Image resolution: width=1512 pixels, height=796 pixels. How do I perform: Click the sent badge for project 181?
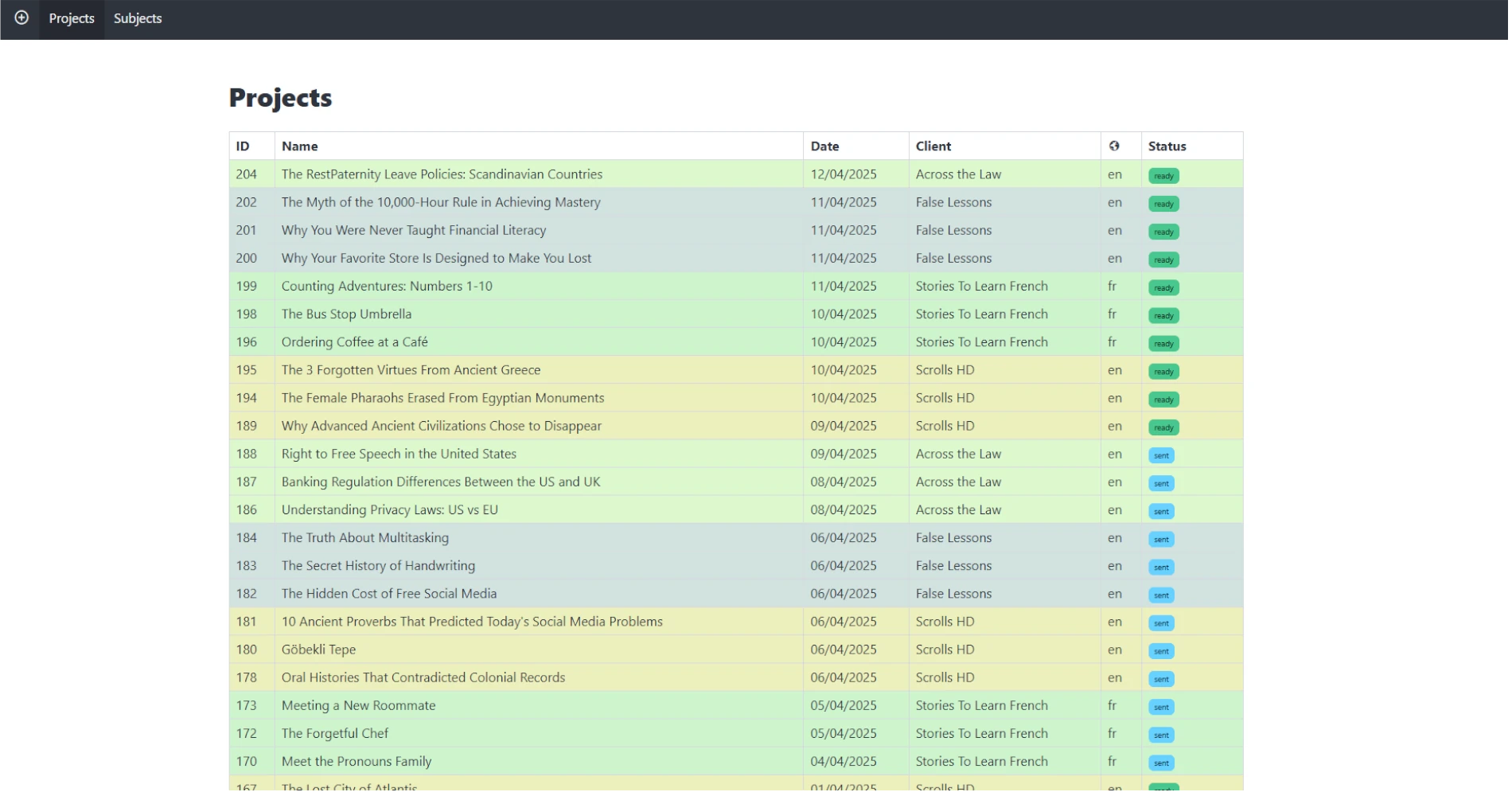(1161, 623)
